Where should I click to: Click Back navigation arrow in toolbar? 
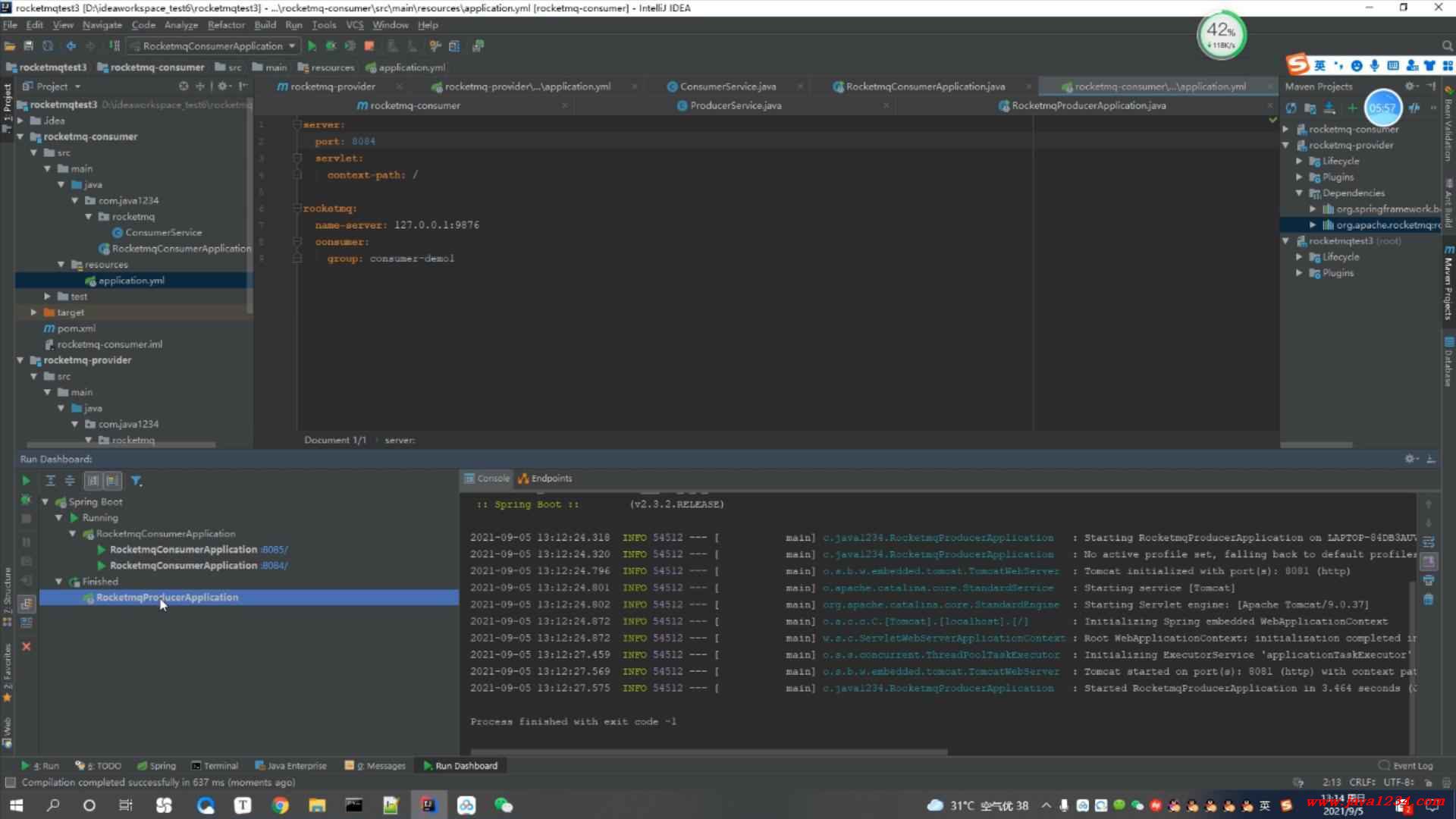coord(71,46)
